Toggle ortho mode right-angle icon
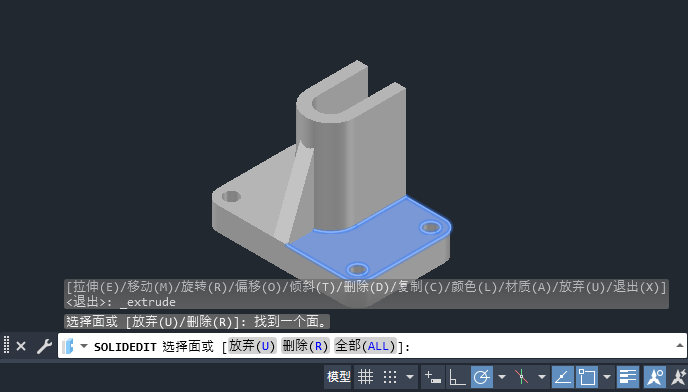688x392 pixels. pyautogui.click(x=457, y=377)
